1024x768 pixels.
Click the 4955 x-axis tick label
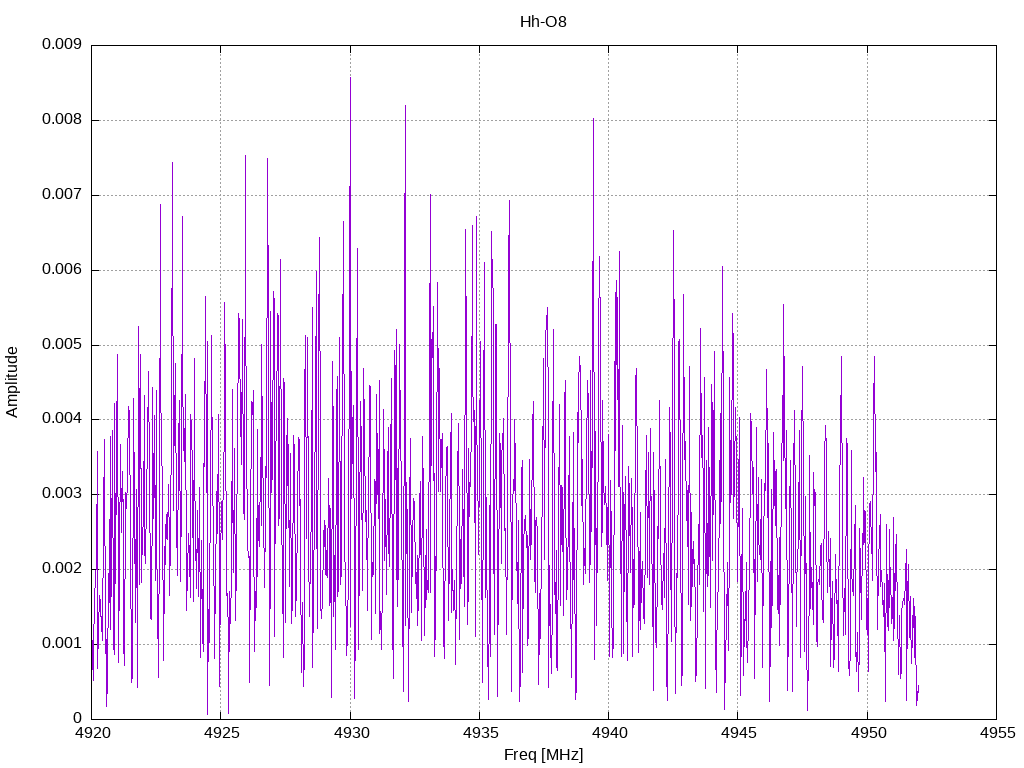[x=997, y=733]
